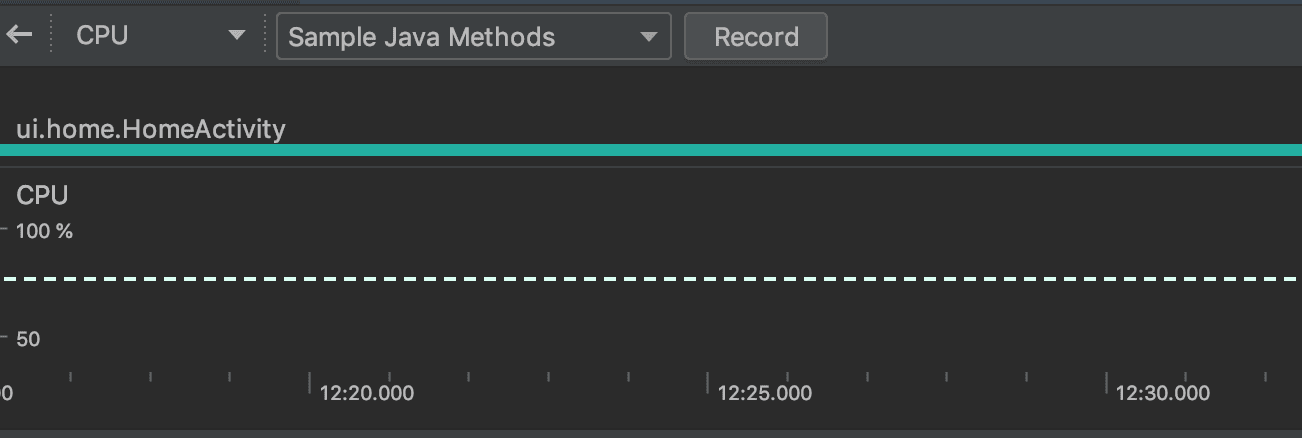Click the white dashed line in the chart
Viewport: 1302px width, 438px height.
coord(650,279)
